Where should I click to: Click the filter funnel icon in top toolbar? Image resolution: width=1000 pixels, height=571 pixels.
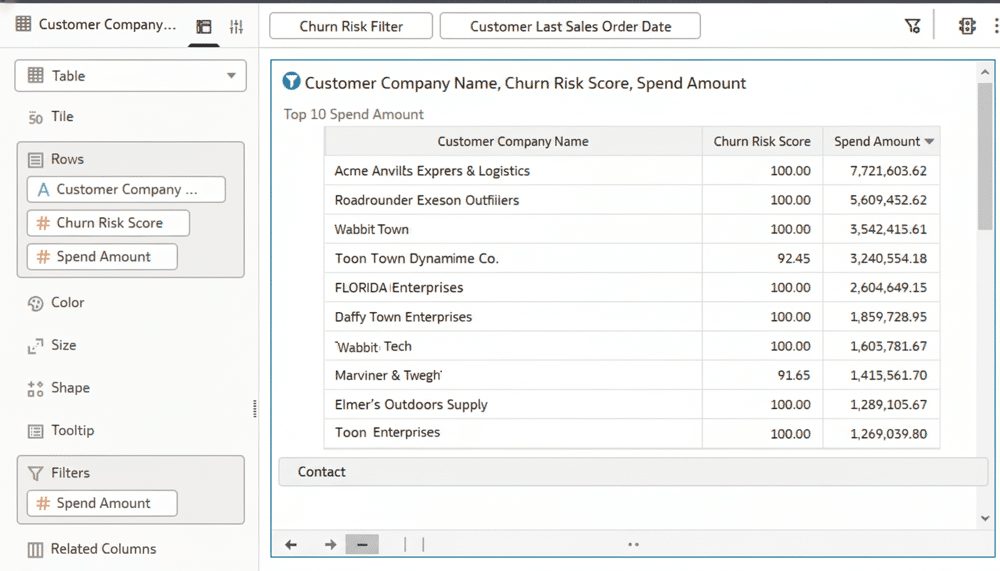pyautogui.click(x=912, y=26)
